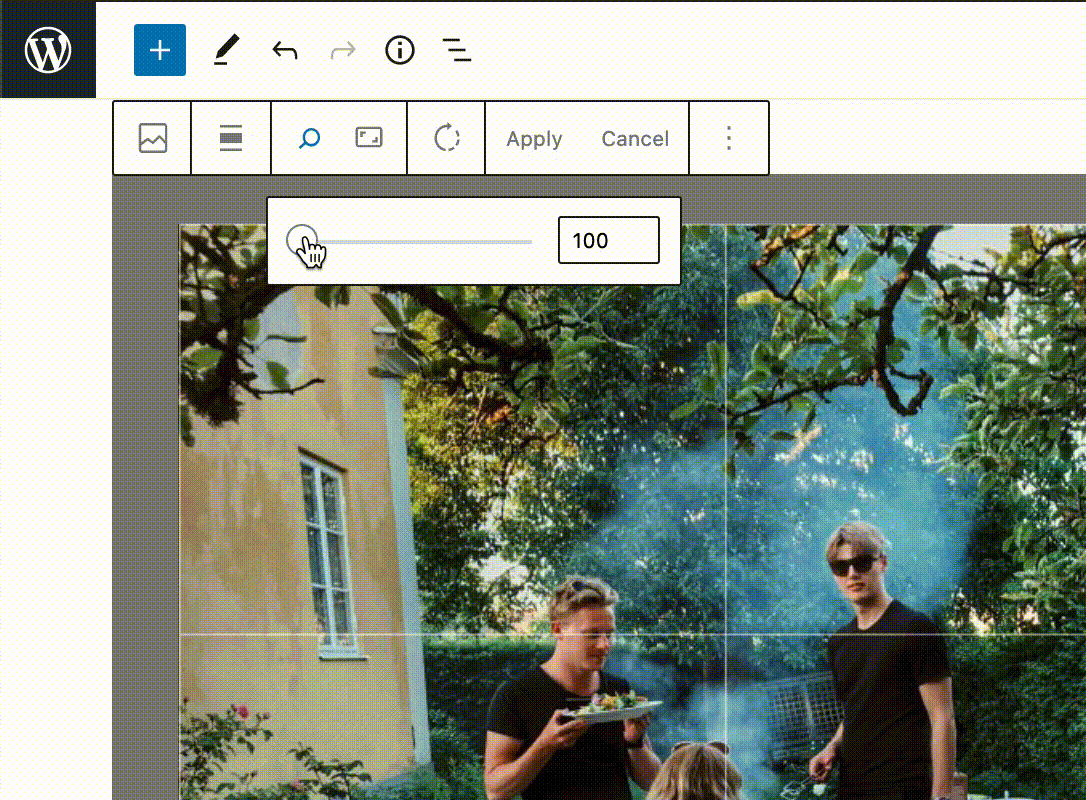This screenshot has height=800, width=1086.
Task: Toggle the Zoom magnifier tool
Action: (x=309, y=138)
